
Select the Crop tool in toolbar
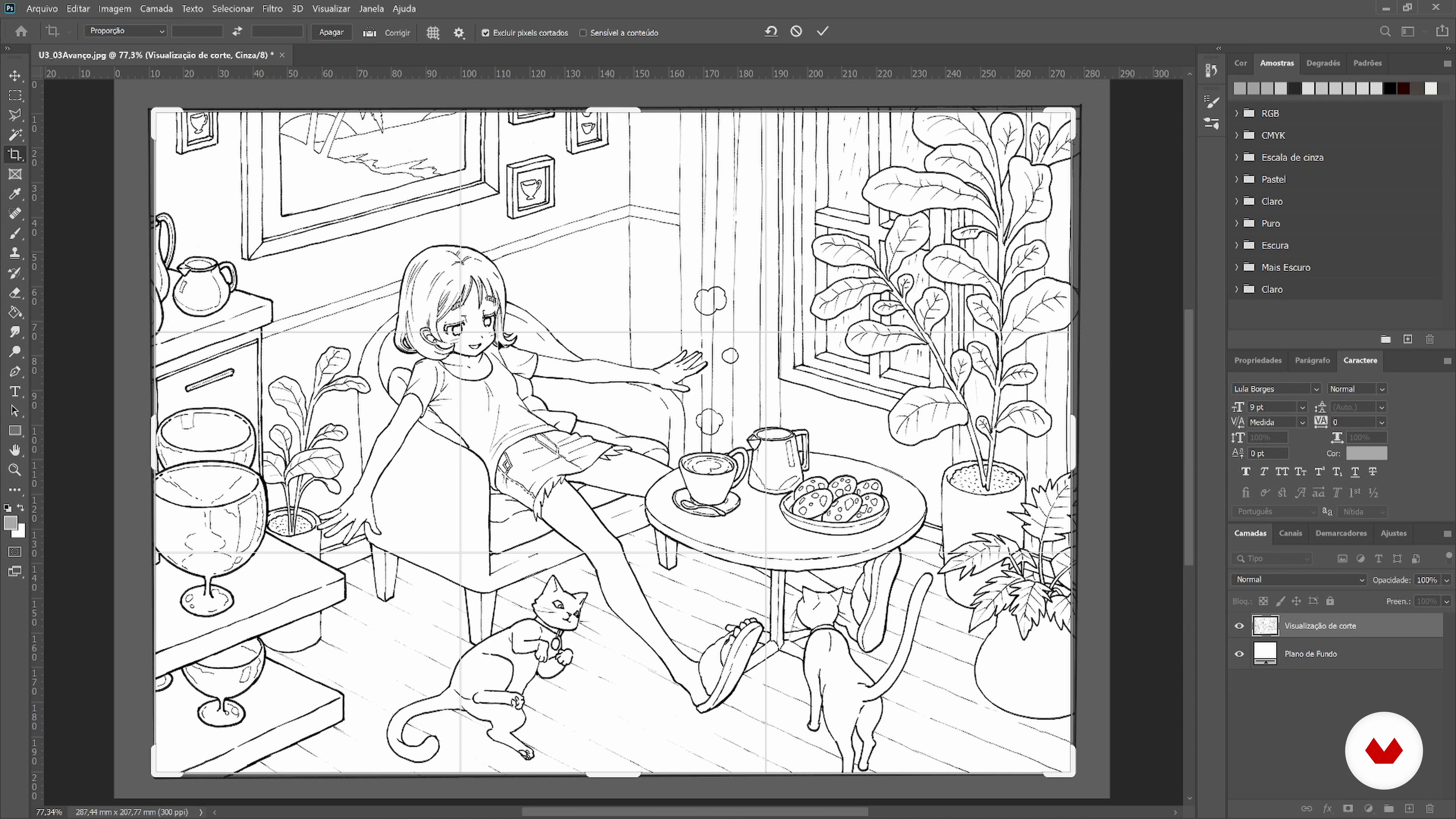(x=15, y=154)
